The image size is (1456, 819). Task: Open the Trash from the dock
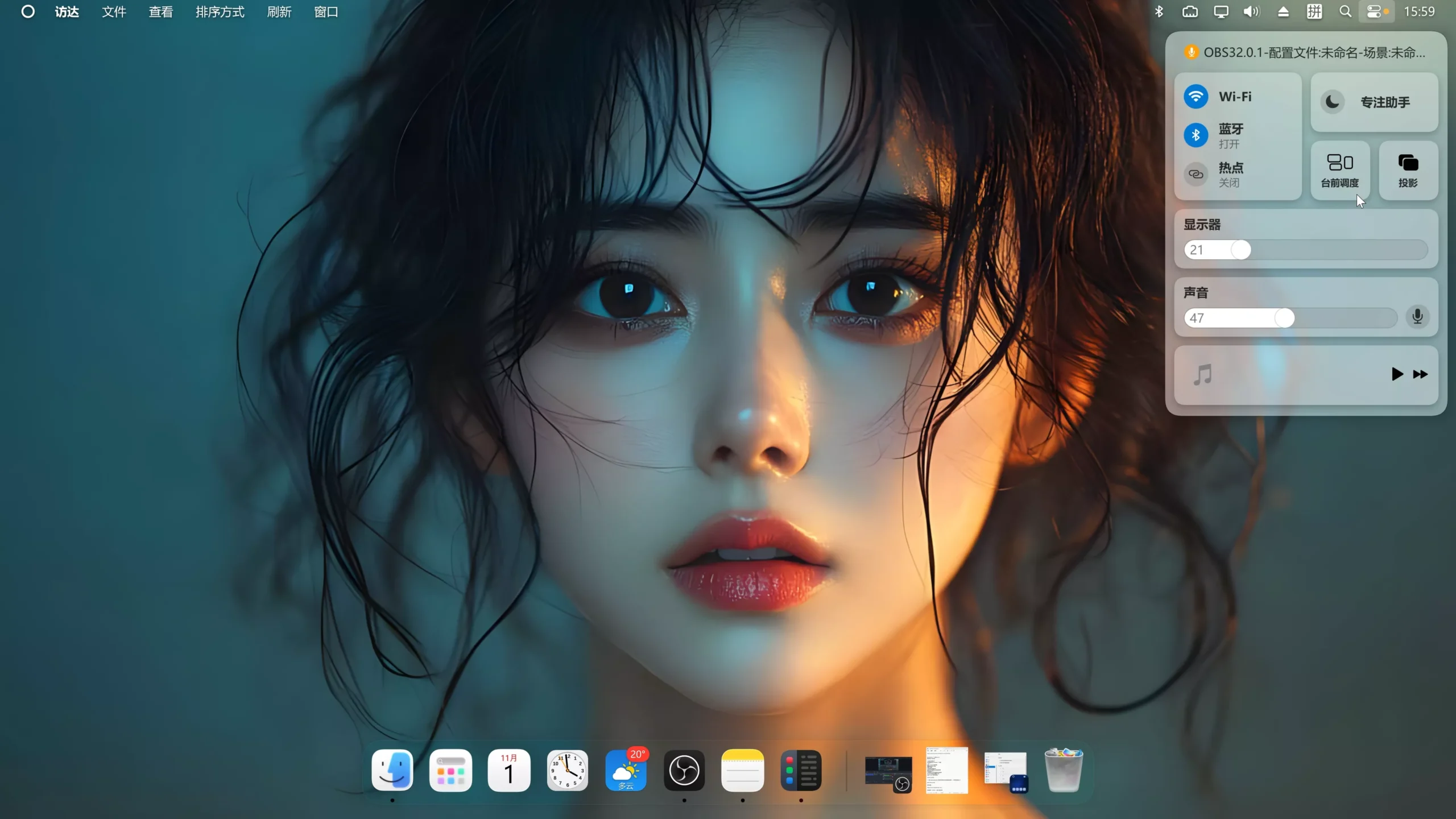click(x=1064, y=771)
